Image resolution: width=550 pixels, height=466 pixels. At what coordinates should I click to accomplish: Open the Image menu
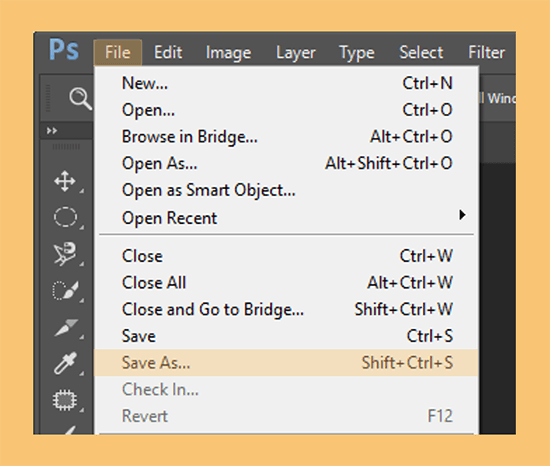[228, 53]
